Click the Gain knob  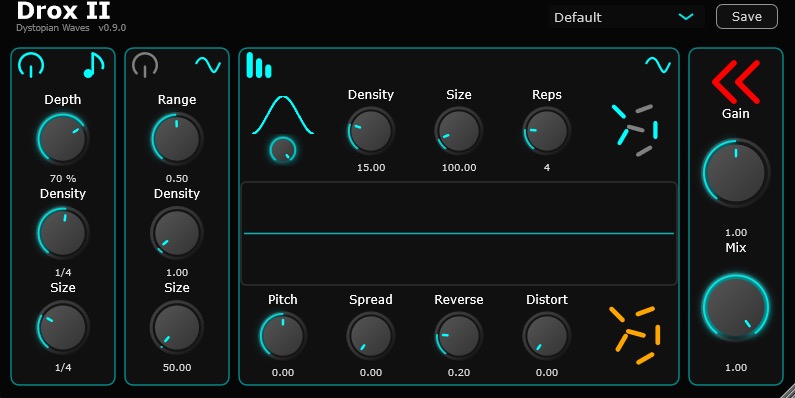tap(736, 172)
